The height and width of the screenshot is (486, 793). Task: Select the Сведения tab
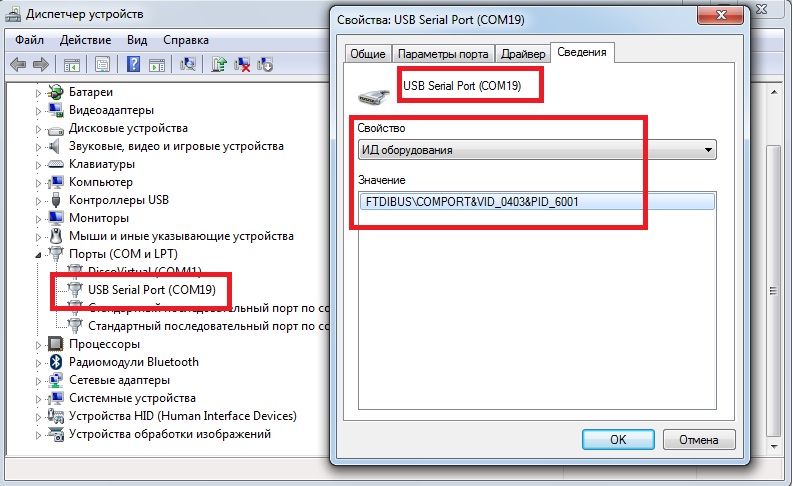[x=582, y=52]
